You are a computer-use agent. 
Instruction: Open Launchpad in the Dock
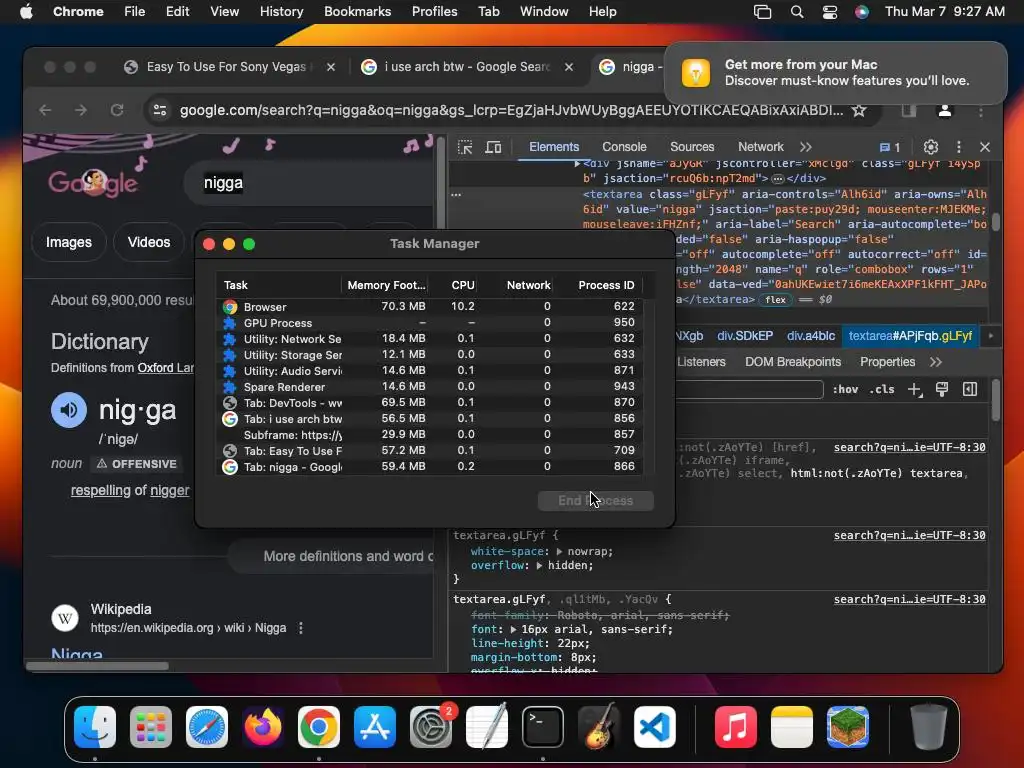tap(151, 727)
